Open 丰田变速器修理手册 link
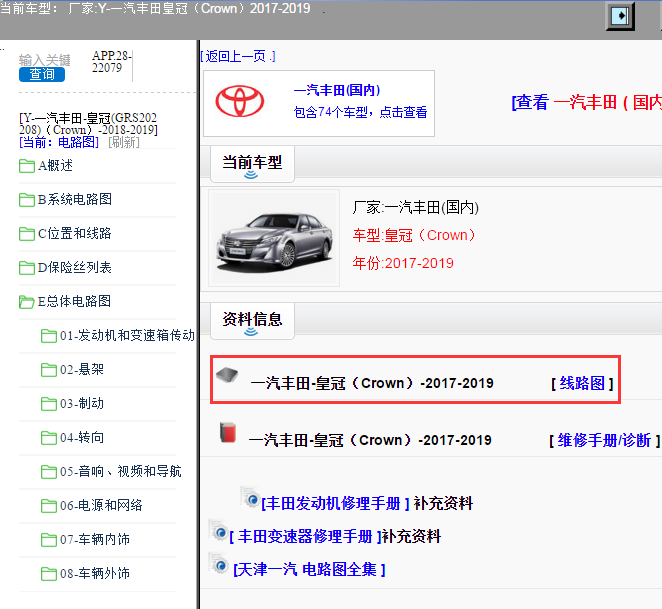This screenshot has height=609, width=662. [x=305, y=537]
